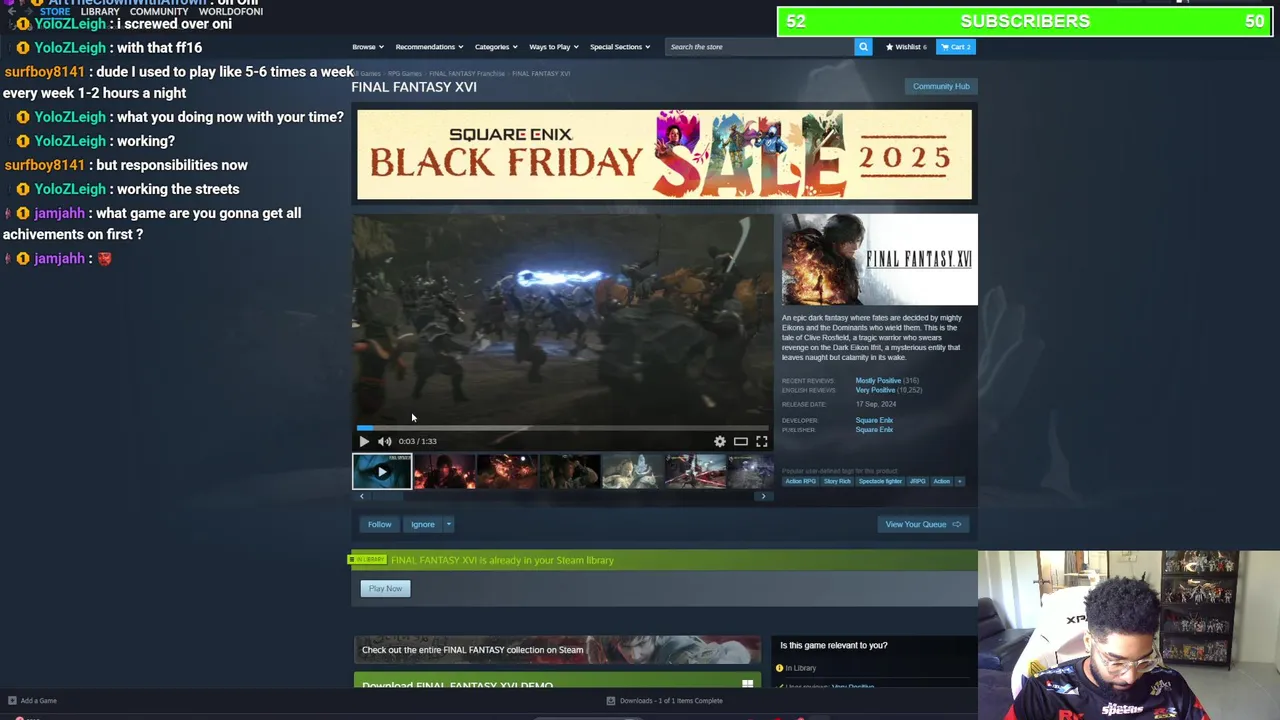
Task: Open Square Enix developer link
Action: tap(874, 420)
